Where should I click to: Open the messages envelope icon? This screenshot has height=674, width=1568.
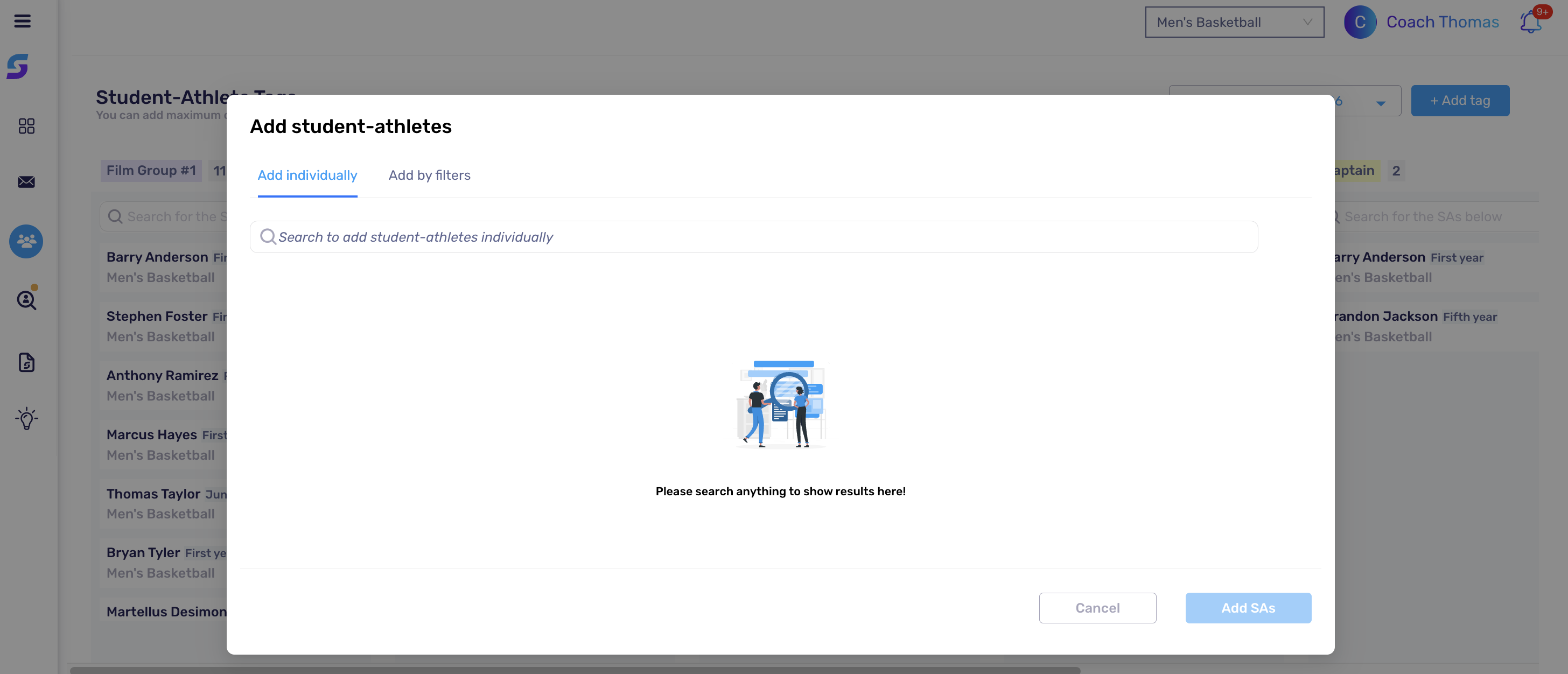26,182
